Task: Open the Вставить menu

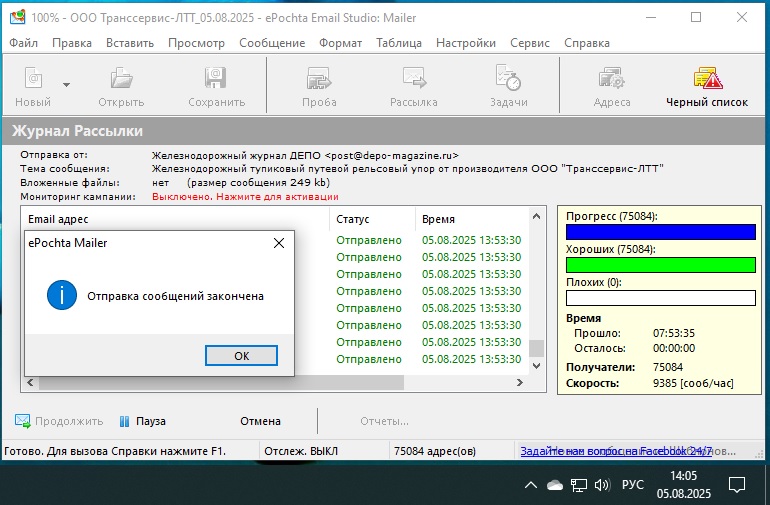Action: (130, 43)
